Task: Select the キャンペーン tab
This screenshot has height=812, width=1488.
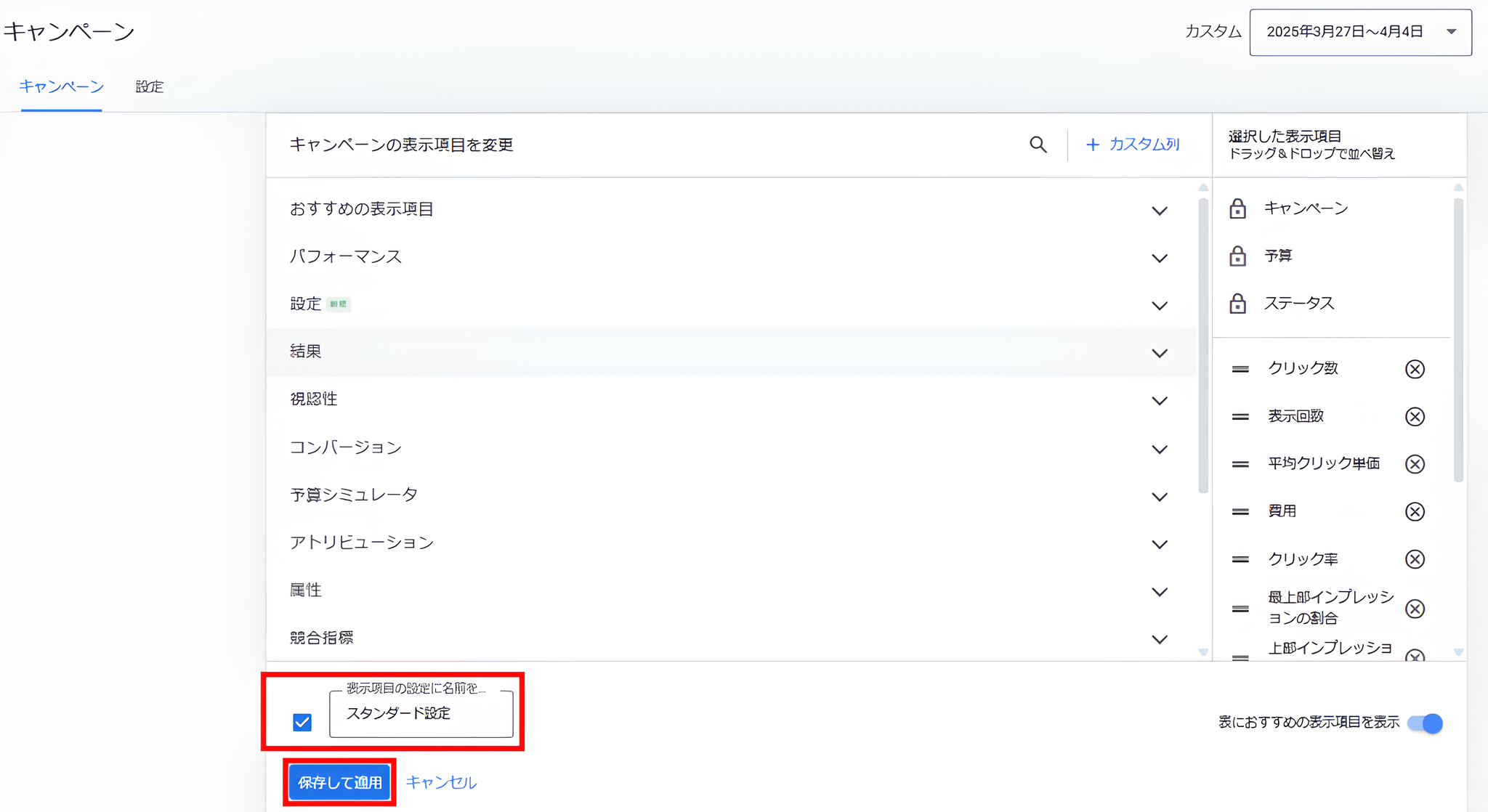Action: (61, 86)
